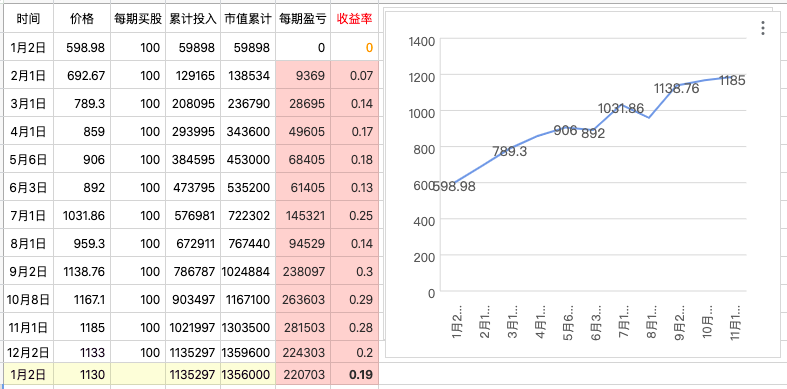Select the date cell 10月8日

tap(28, 300)
